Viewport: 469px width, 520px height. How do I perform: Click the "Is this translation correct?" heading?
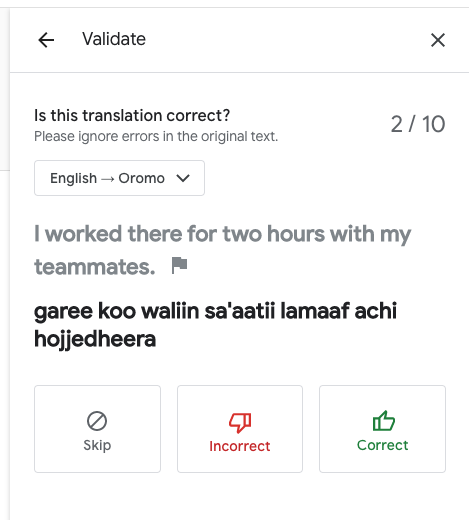pyautogui.click(x=132, y=116)
